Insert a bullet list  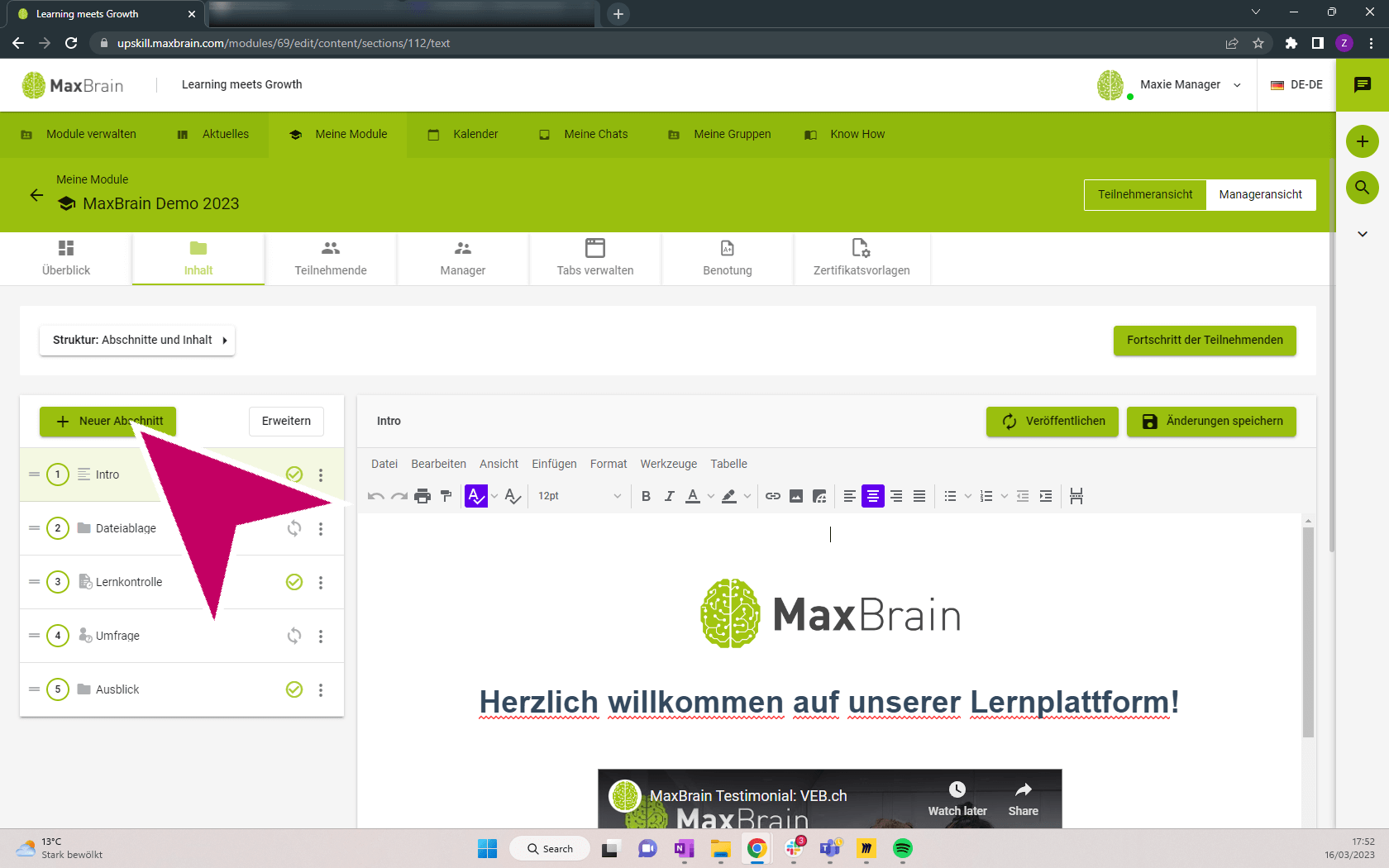point(951,496)
